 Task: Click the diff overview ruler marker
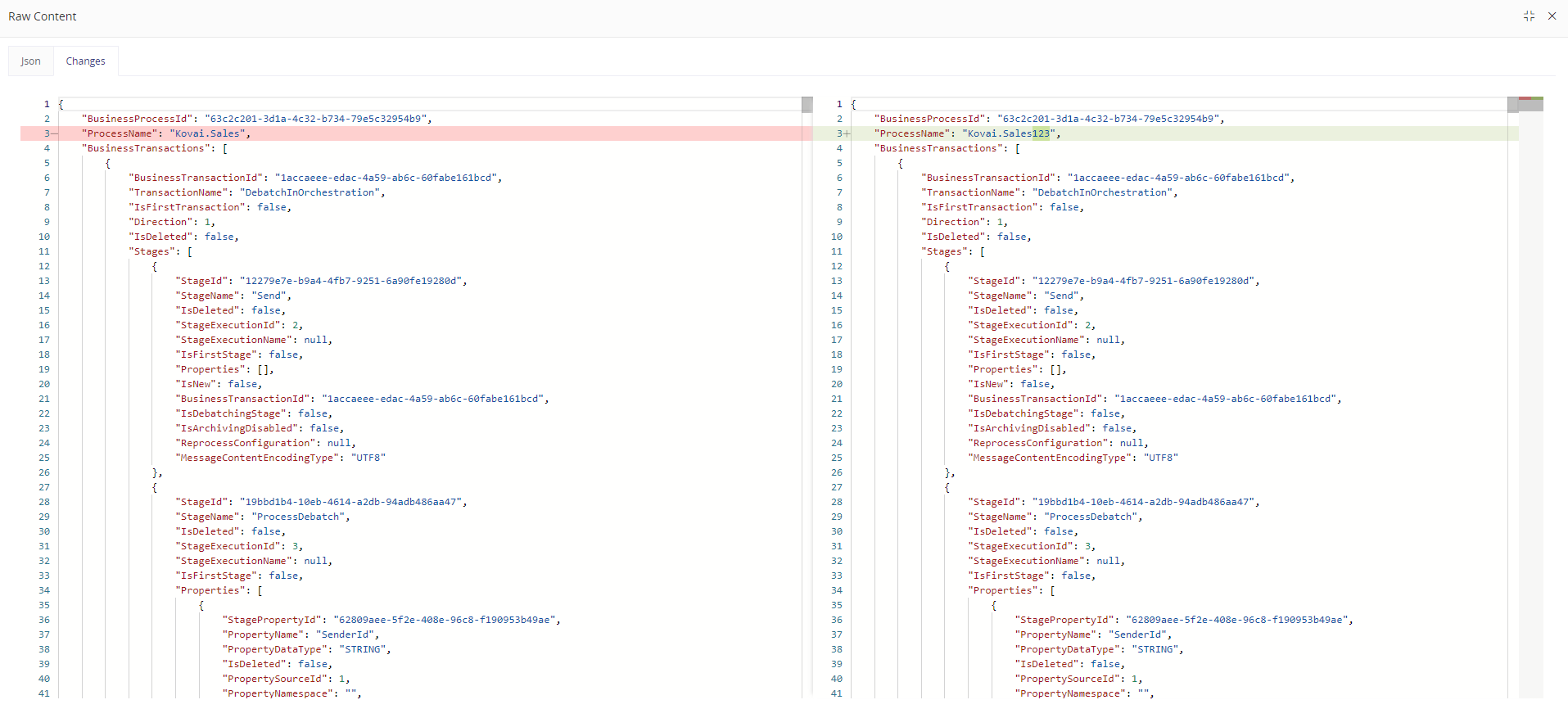1531,98
